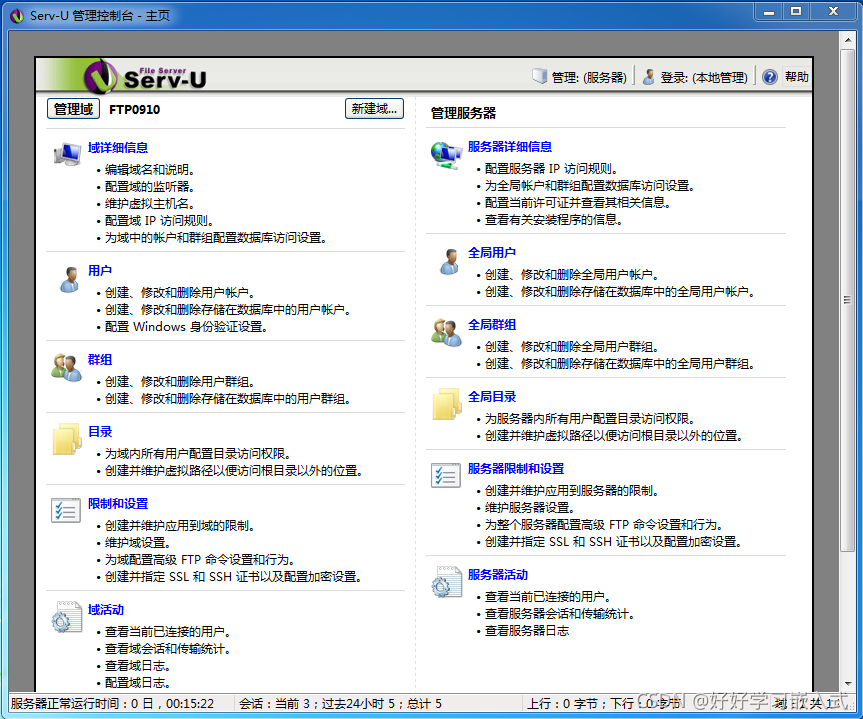Click the 服务器限制和设置 list icon

(x=446, y=477)
